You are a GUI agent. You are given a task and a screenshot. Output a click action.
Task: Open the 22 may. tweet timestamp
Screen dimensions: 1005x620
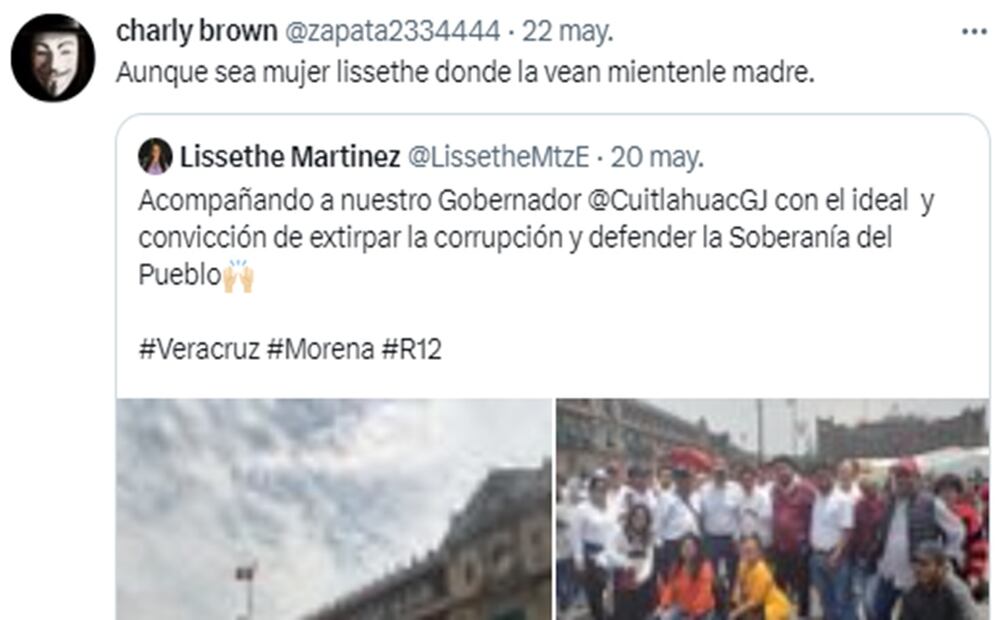[567, 31]
